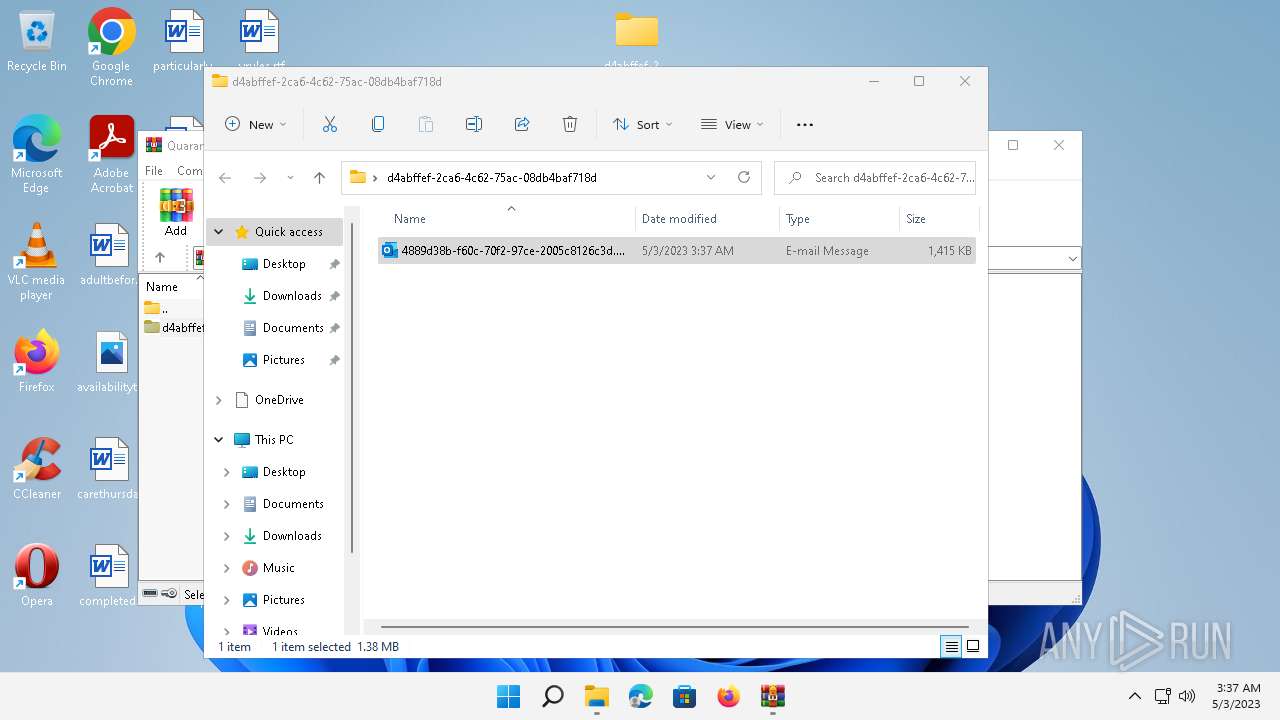This screenshot has height=720, width=1280.
Task: Refresh the current folder view
Action: (x=744, y=177)
